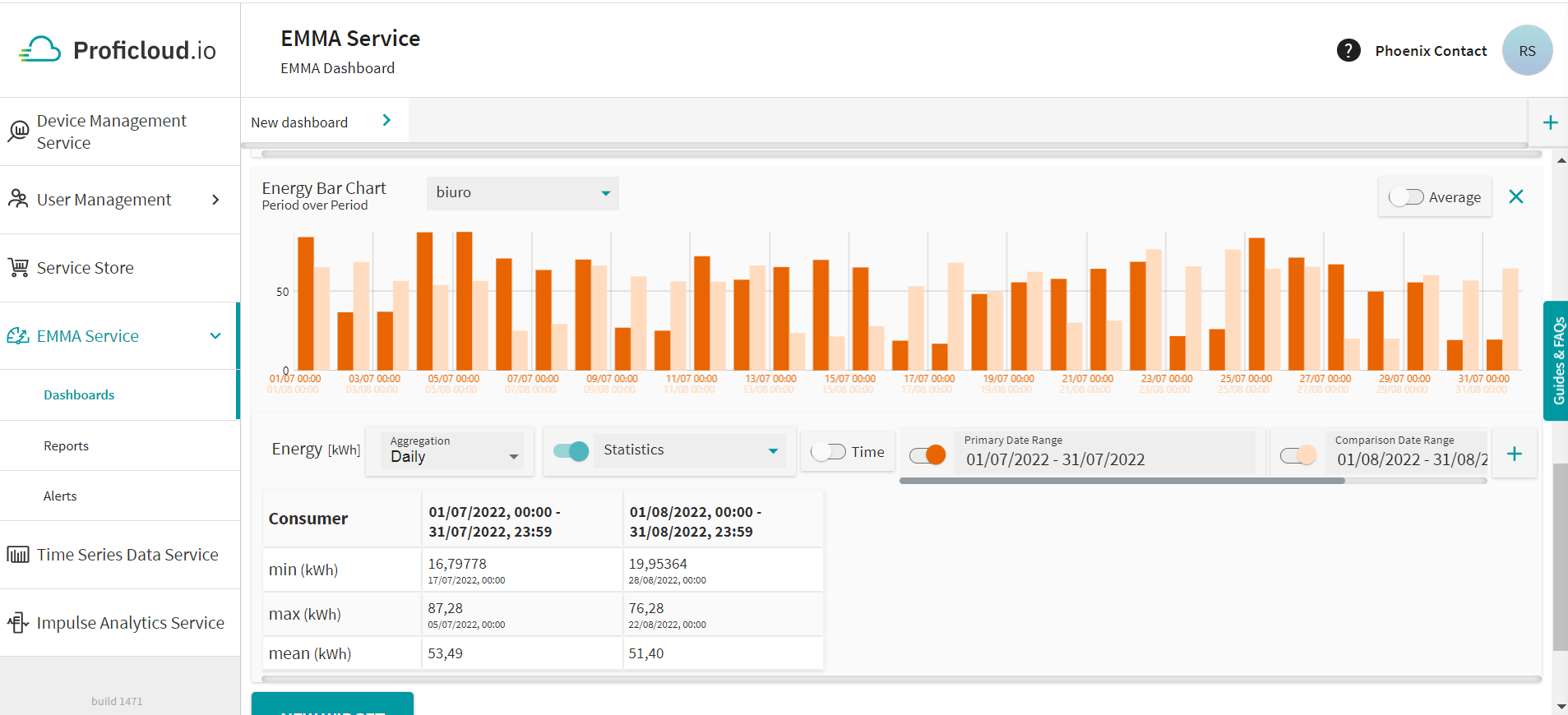The width and height of the screenshot is (1568, 715).
Task: Click the comparison mean value 51,40
Action: (x=646, y=653)
